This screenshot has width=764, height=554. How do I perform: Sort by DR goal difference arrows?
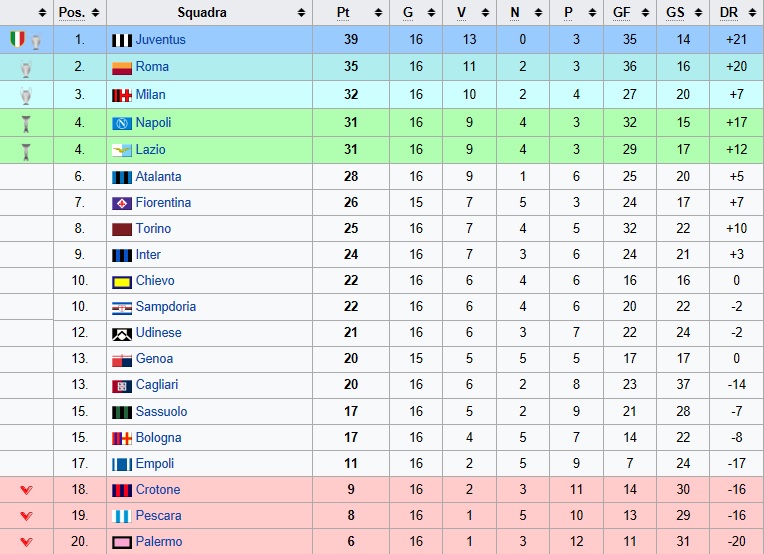pos(752,13)
